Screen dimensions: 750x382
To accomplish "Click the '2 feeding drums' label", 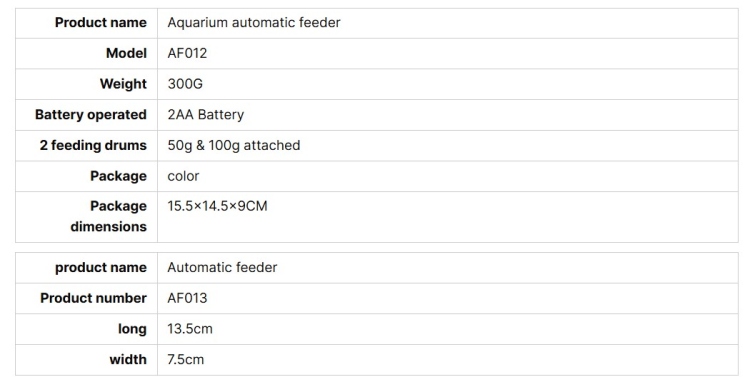I will tap(93, 145).
